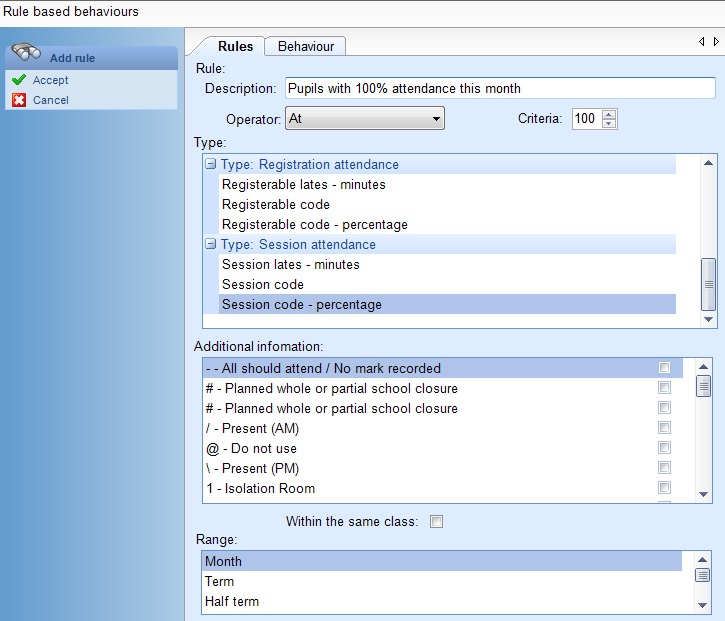Tick All should attend / No mark recorded
This screenshot has width=725, height=621.
664,368
